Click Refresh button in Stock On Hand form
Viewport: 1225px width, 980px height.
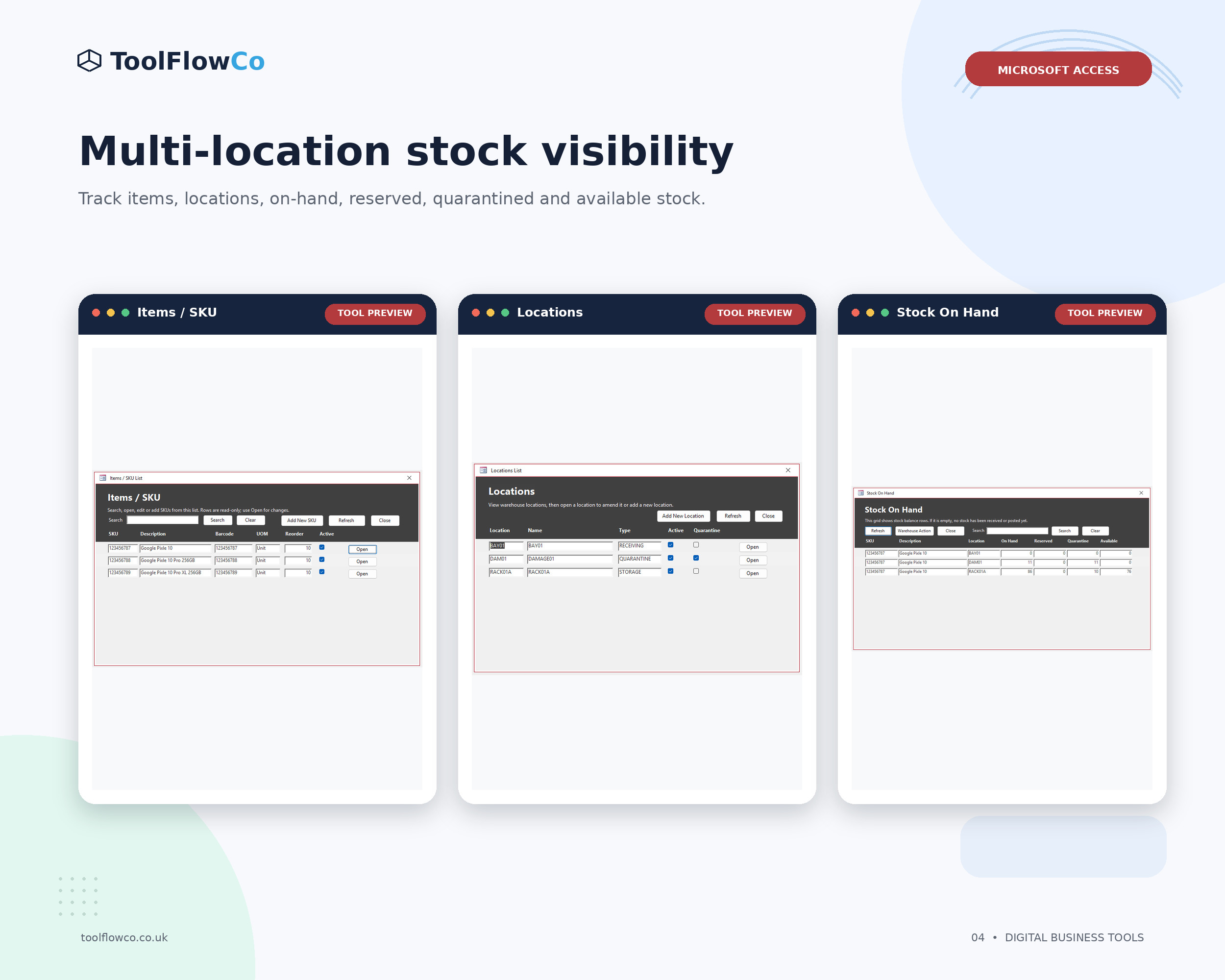click(x=878, y=531)
